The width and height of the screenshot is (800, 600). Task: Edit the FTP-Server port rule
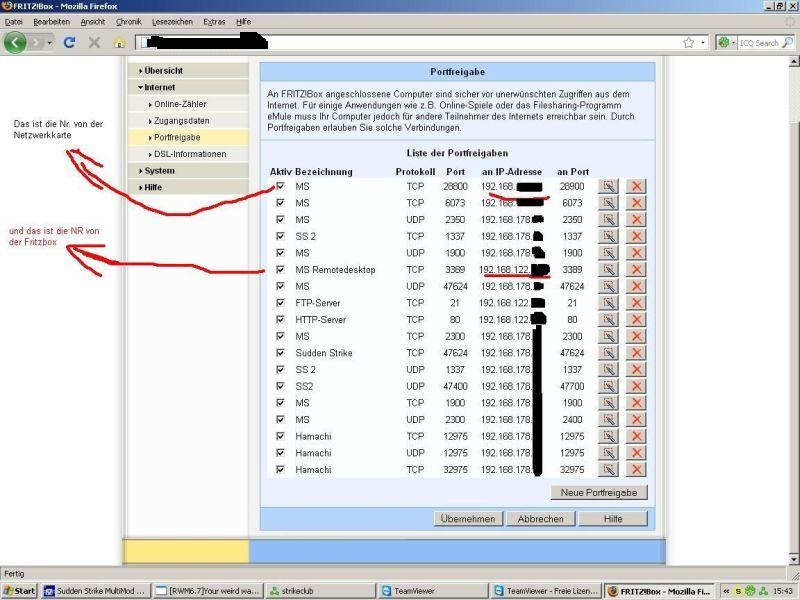(x=608, y=303)
